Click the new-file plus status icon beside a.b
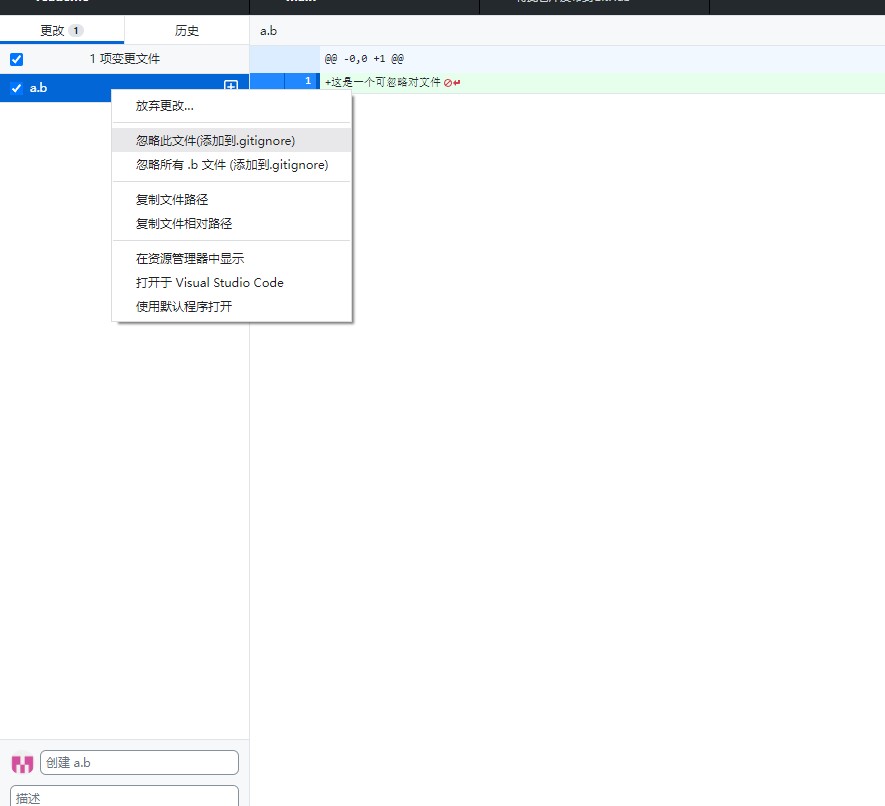 230,88
